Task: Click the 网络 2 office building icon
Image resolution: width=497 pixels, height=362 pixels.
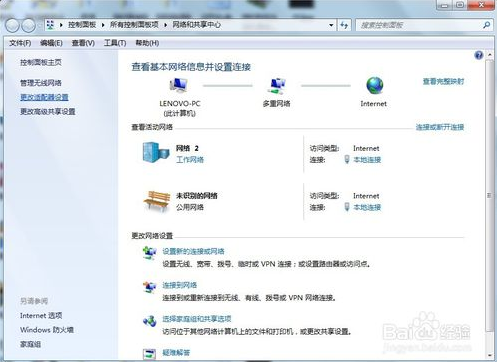Action: [x=156, y=152]
